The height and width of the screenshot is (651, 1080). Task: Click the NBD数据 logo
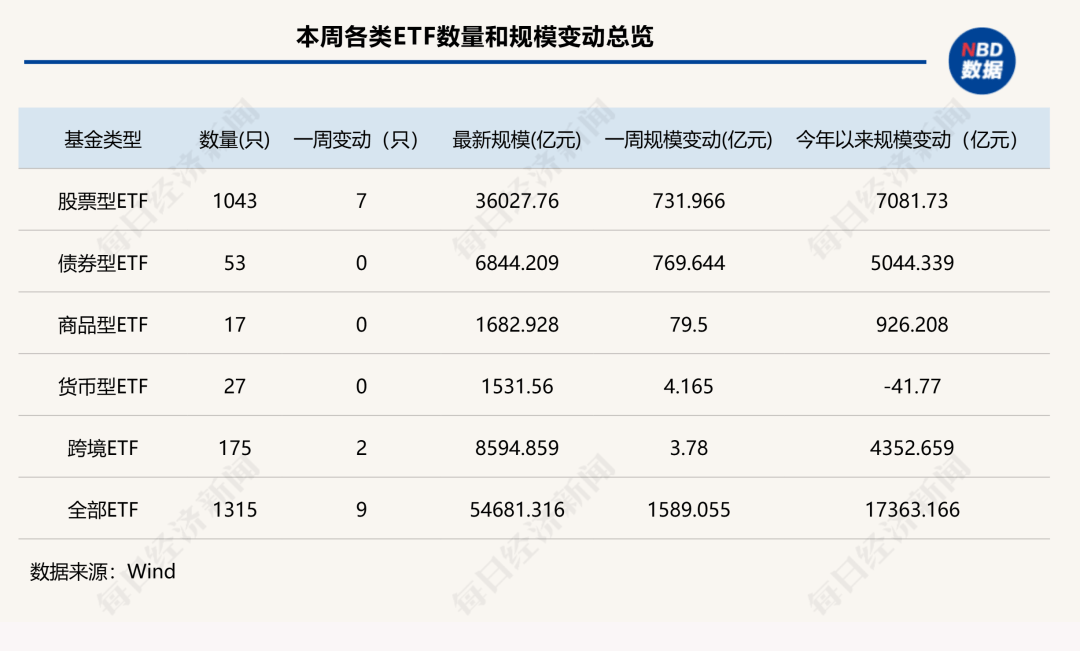point(981,60)
